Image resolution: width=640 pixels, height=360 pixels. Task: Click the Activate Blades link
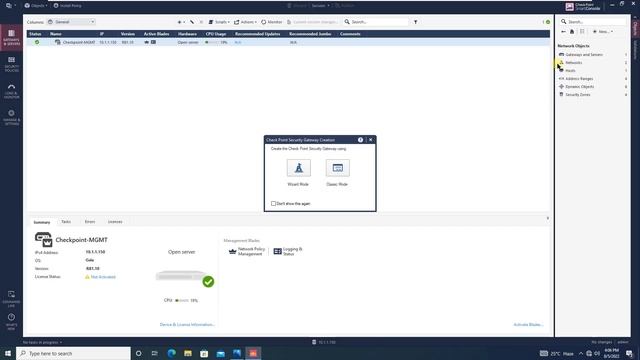[x=528, y=324]
